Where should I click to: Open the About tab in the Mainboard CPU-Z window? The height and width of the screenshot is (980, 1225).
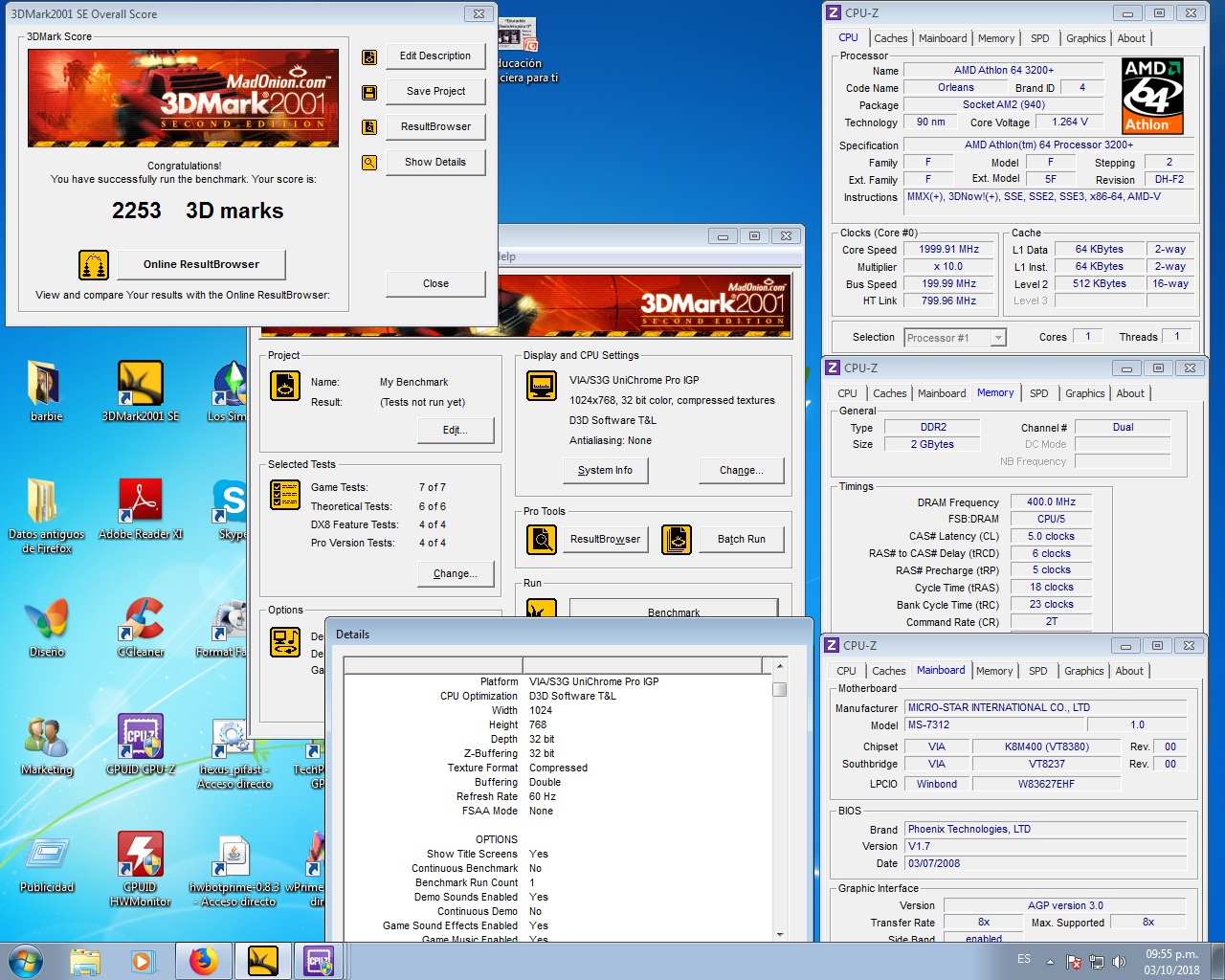click(x=1129, y=671)
